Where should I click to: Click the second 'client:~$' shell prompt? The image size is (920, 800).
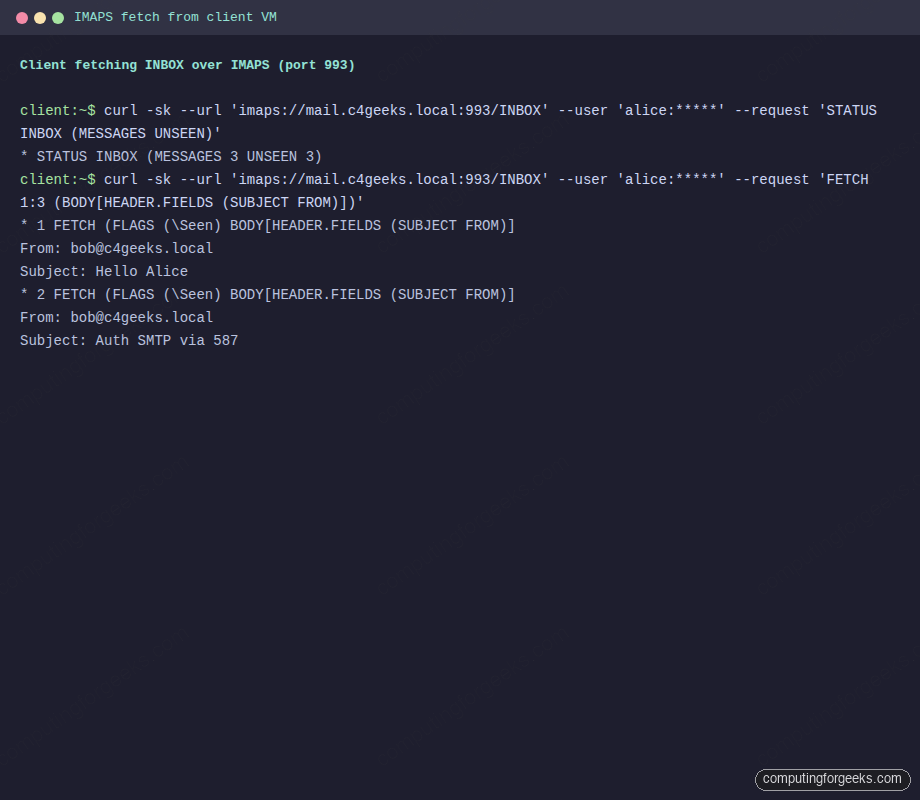click(x=58, y=179)
